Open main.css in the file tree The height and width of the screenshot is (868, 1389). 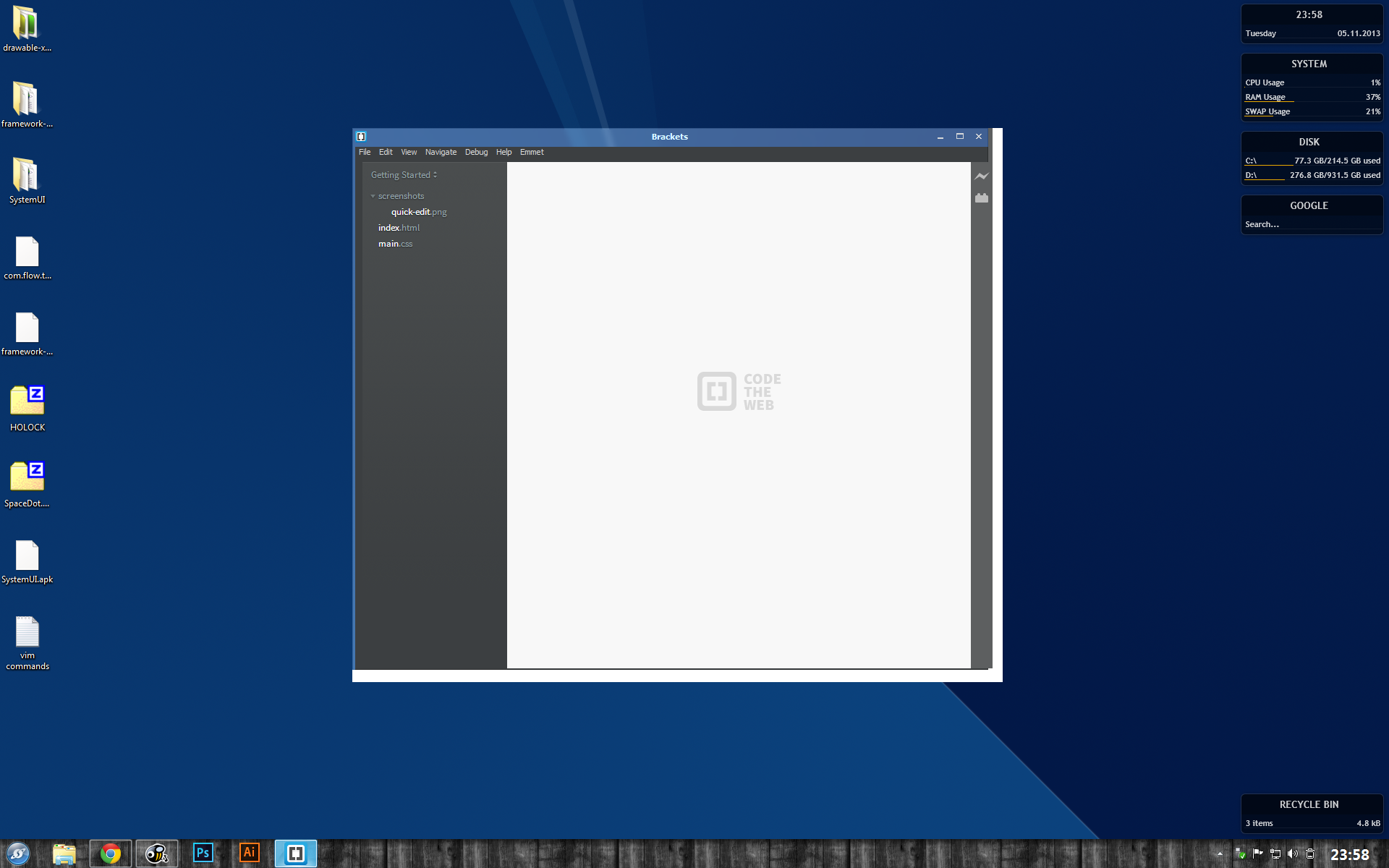coord(394,243)
